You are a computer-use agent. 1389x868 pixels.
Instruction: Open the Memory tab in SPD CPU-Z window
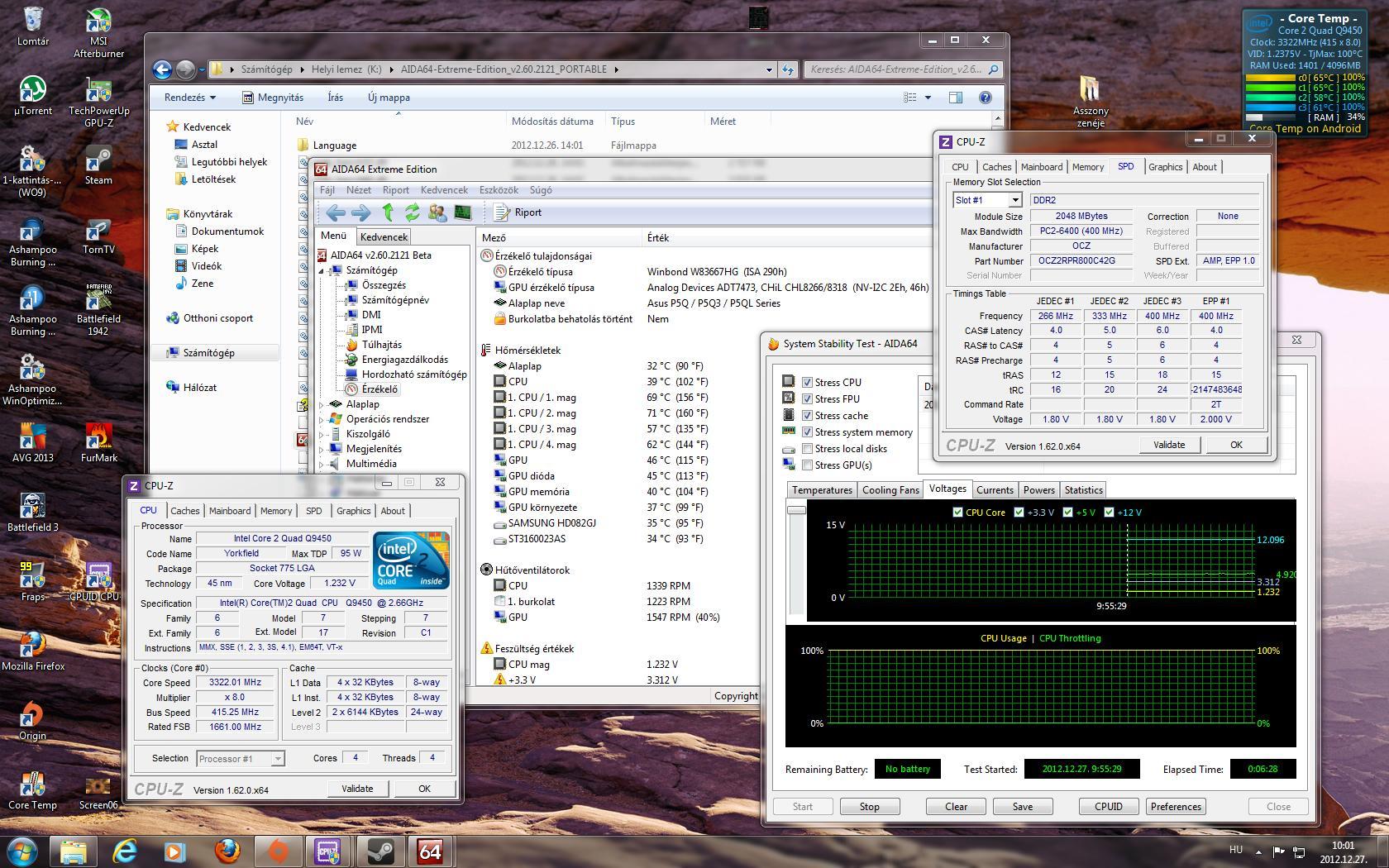(x=1088, y=167)
